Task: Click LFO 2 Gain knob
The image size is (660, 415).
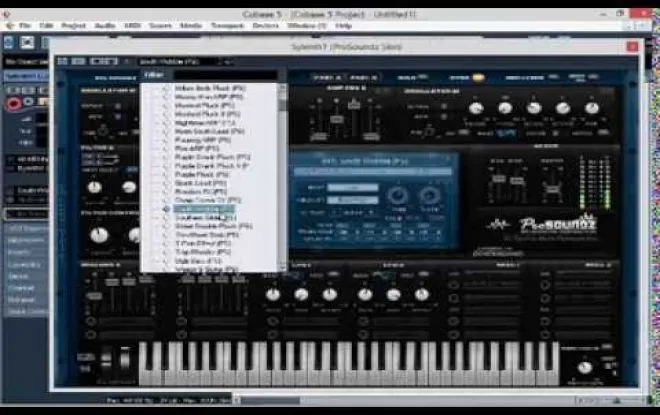Action: [394, 295]
